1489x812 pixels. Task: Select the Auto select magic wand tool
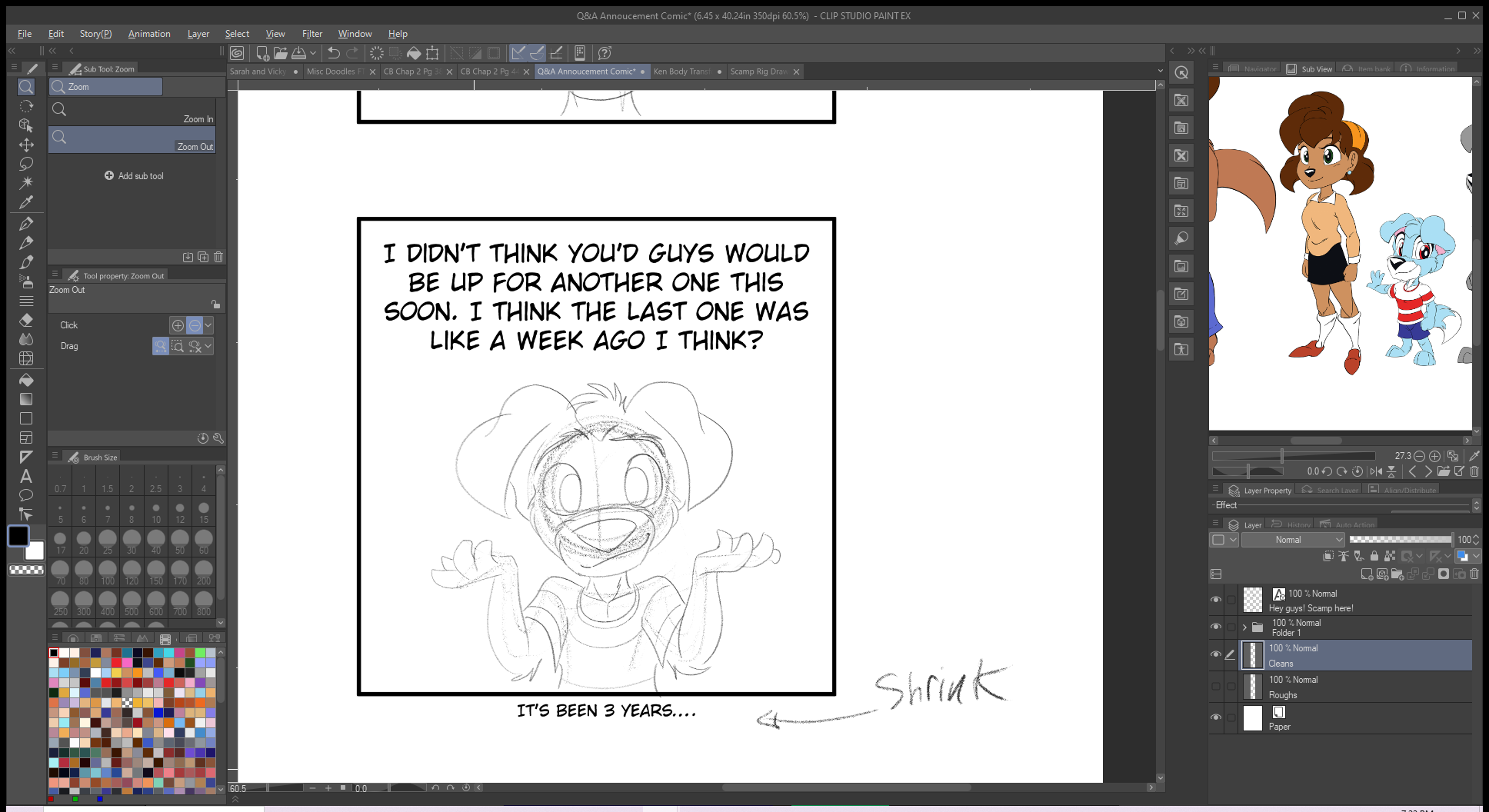[26, 182]
